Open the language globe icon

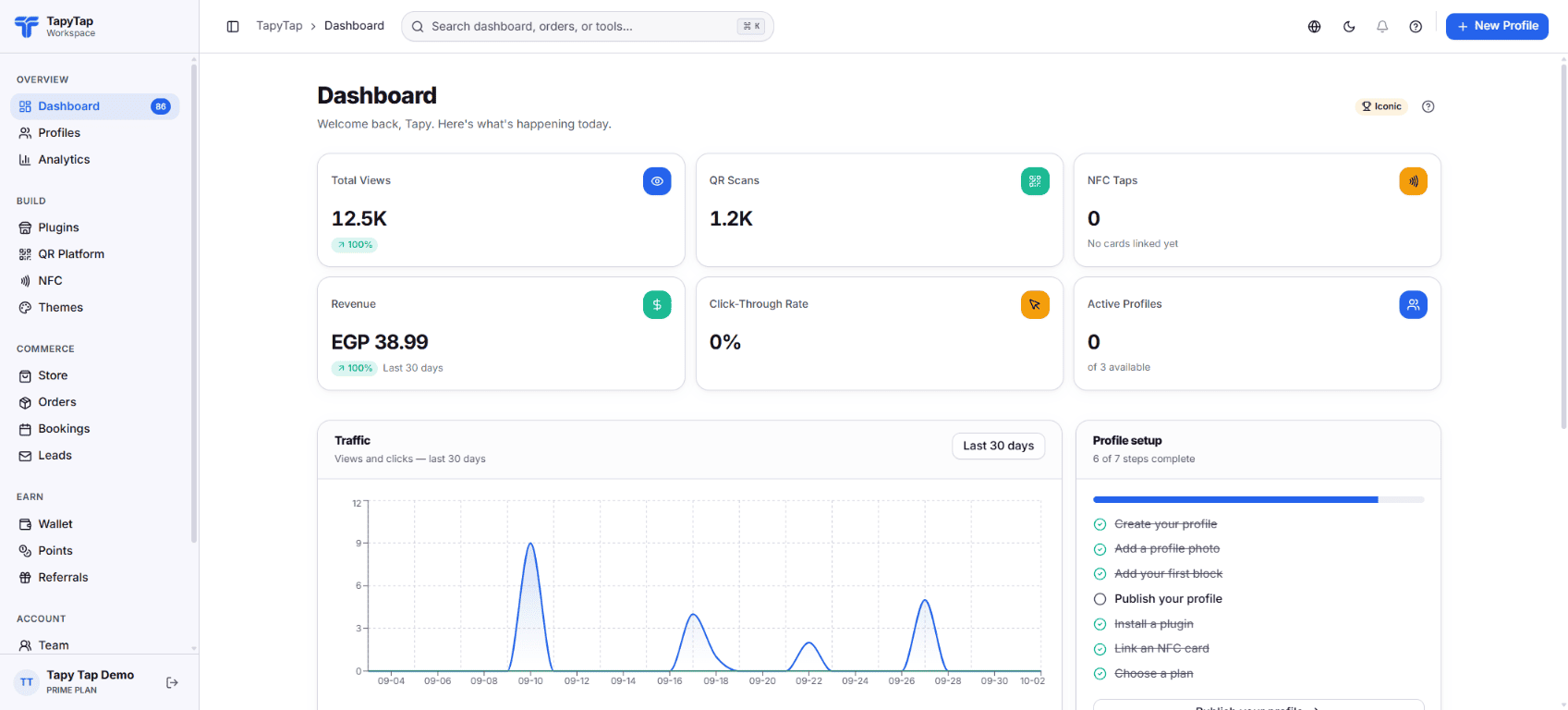pos(1314,27)
